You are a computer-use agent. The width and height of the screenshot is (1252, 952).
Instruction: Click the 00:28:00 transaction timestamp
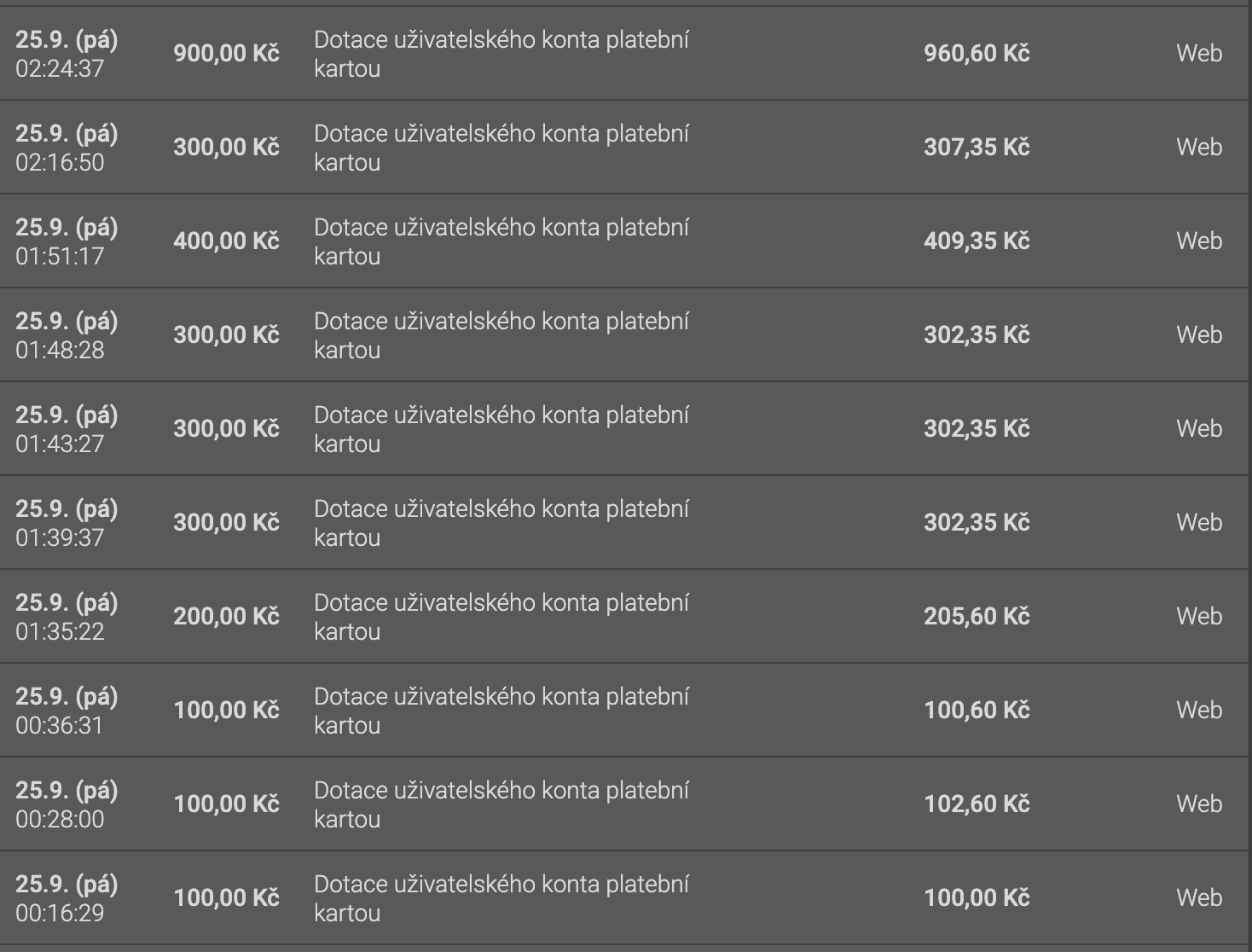[x=60, y=820]
